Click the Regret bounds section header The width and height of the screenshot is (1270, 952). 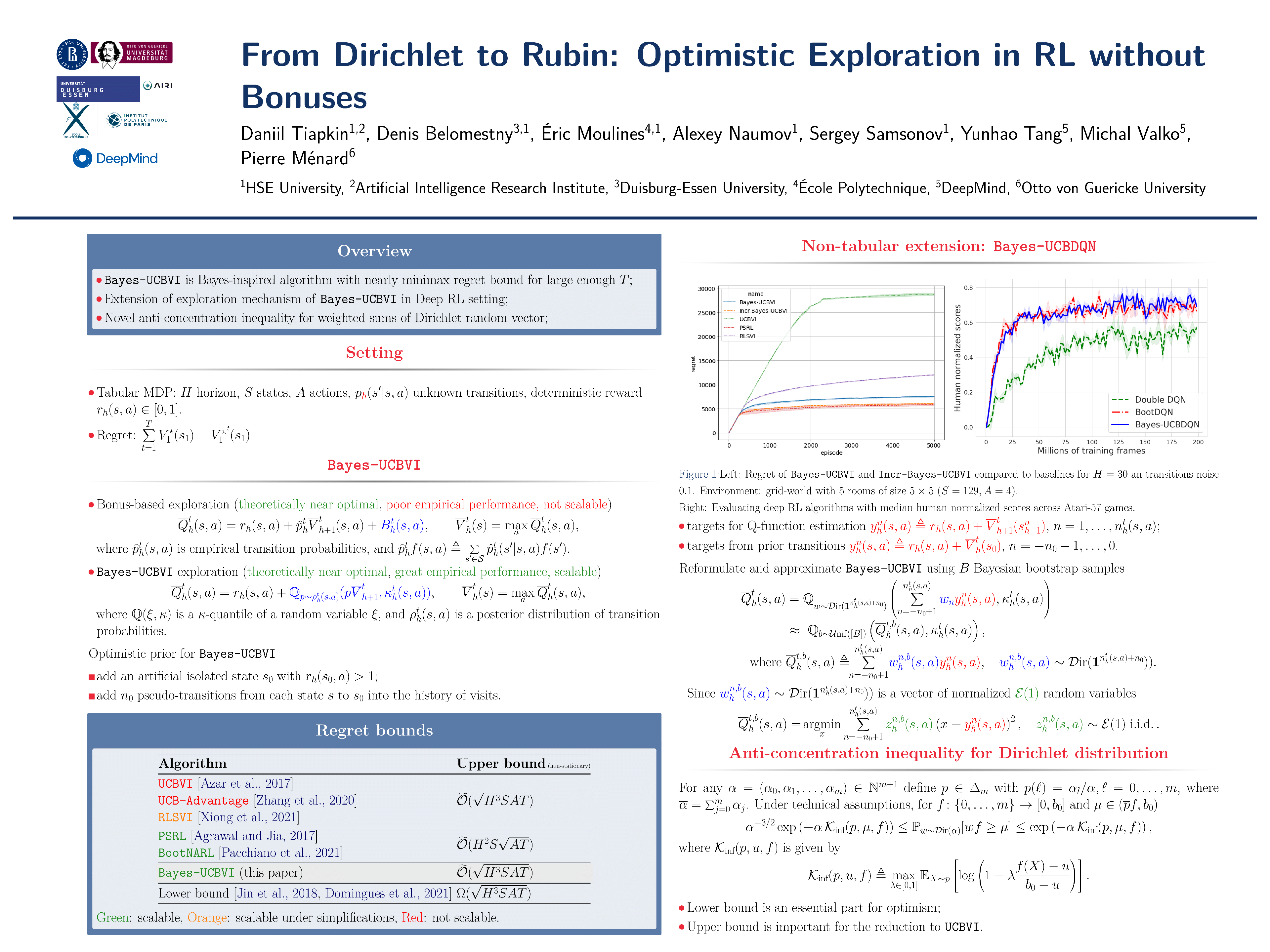click(374, 730)
